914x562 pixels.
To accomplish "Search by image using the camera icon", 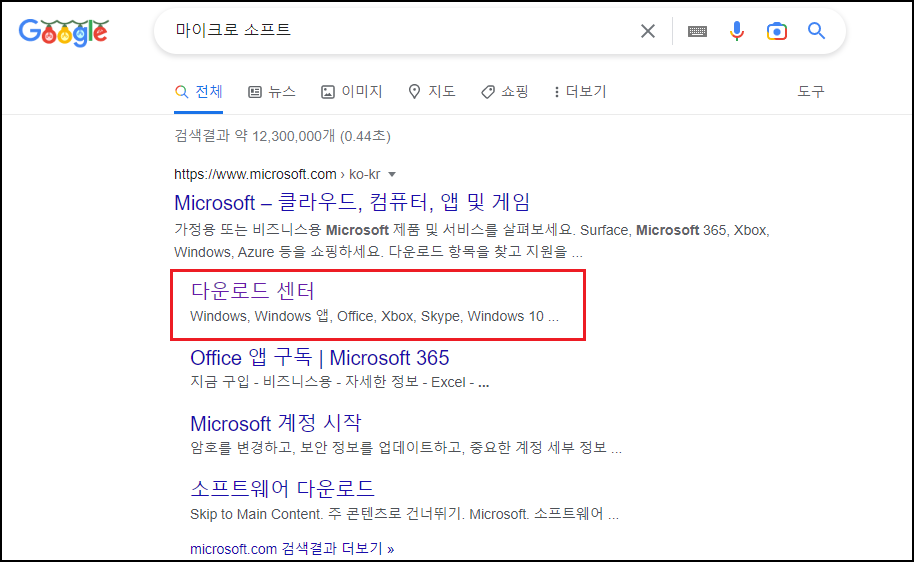I will tap(776, 31).
